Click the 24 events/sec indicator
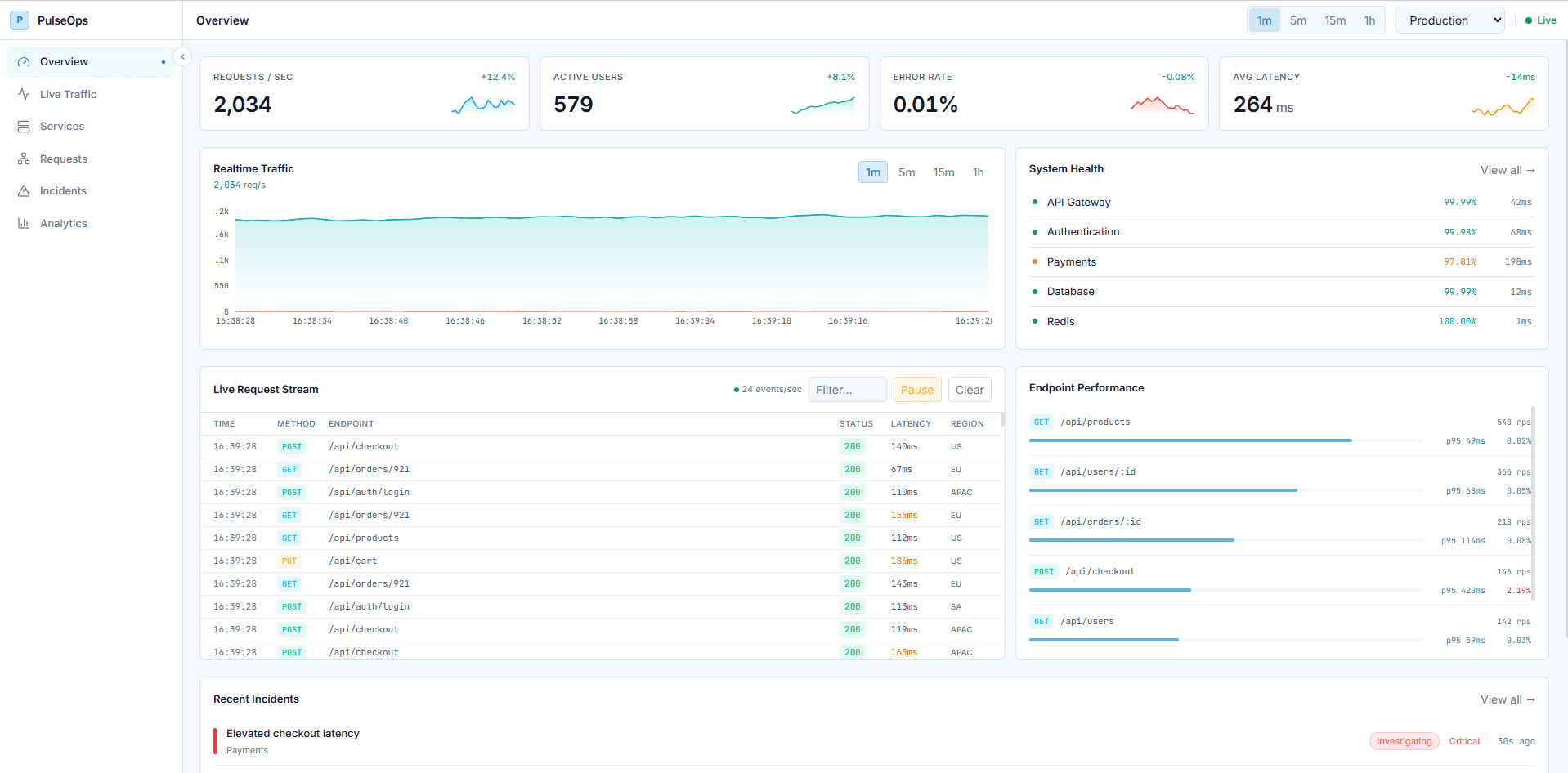The width and height of the screenshot is (1568, 773). (x=768, y=390)
